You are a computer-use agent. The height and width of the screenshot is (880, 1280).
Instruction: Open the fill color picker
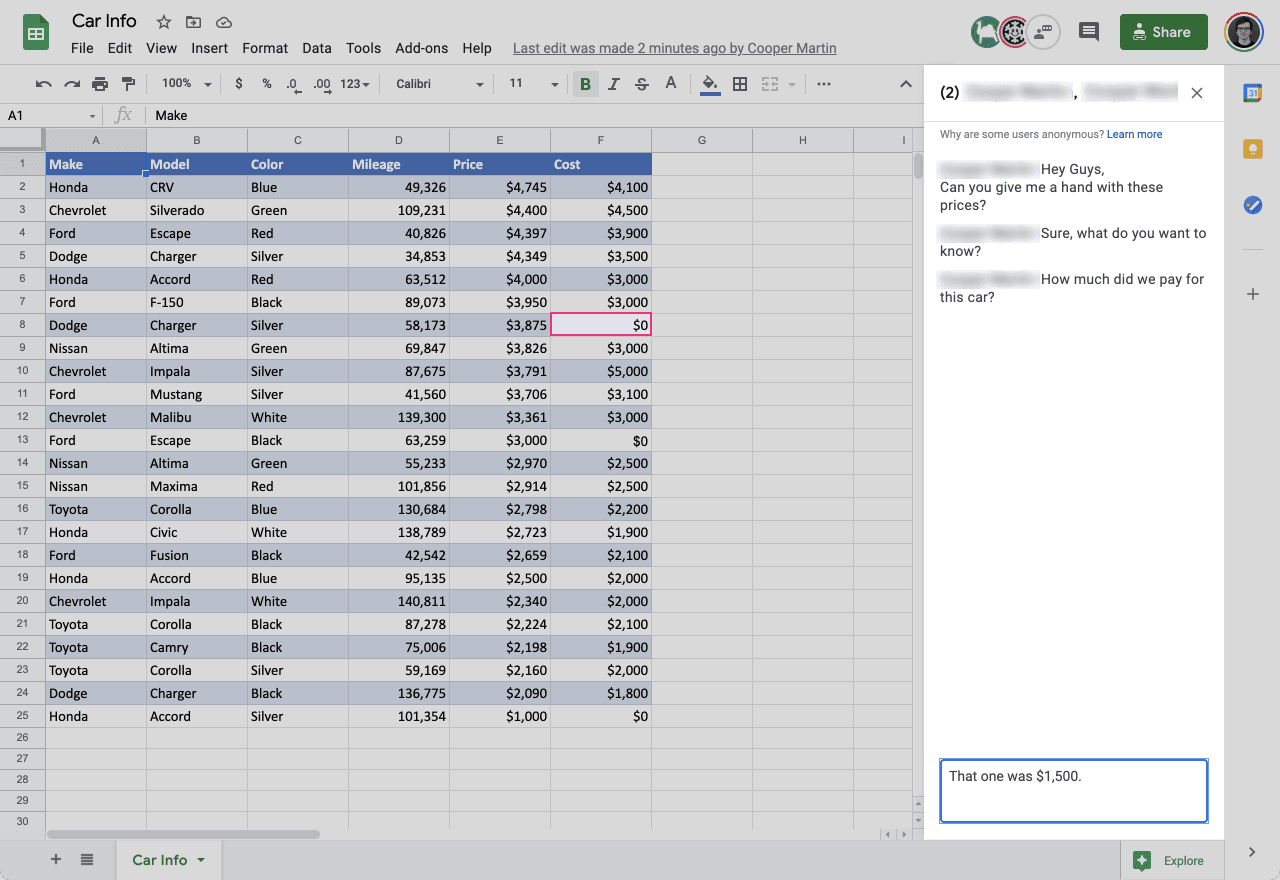(711, 84)
